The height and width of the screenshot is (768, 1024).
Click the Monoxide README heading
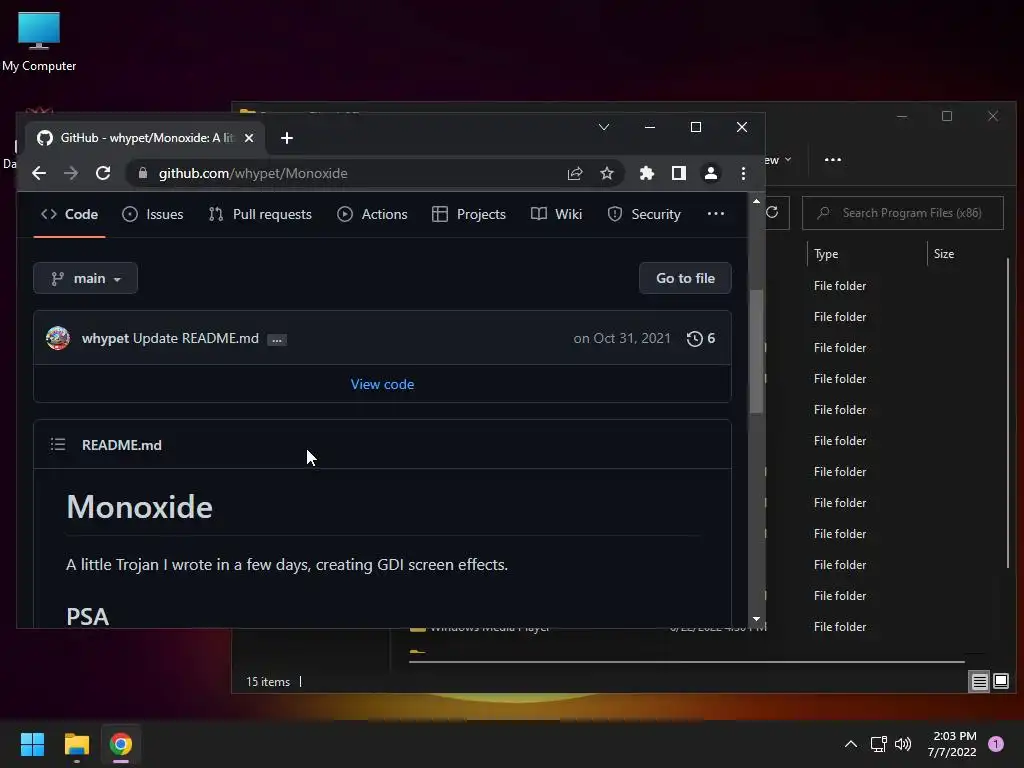(140, 507)
